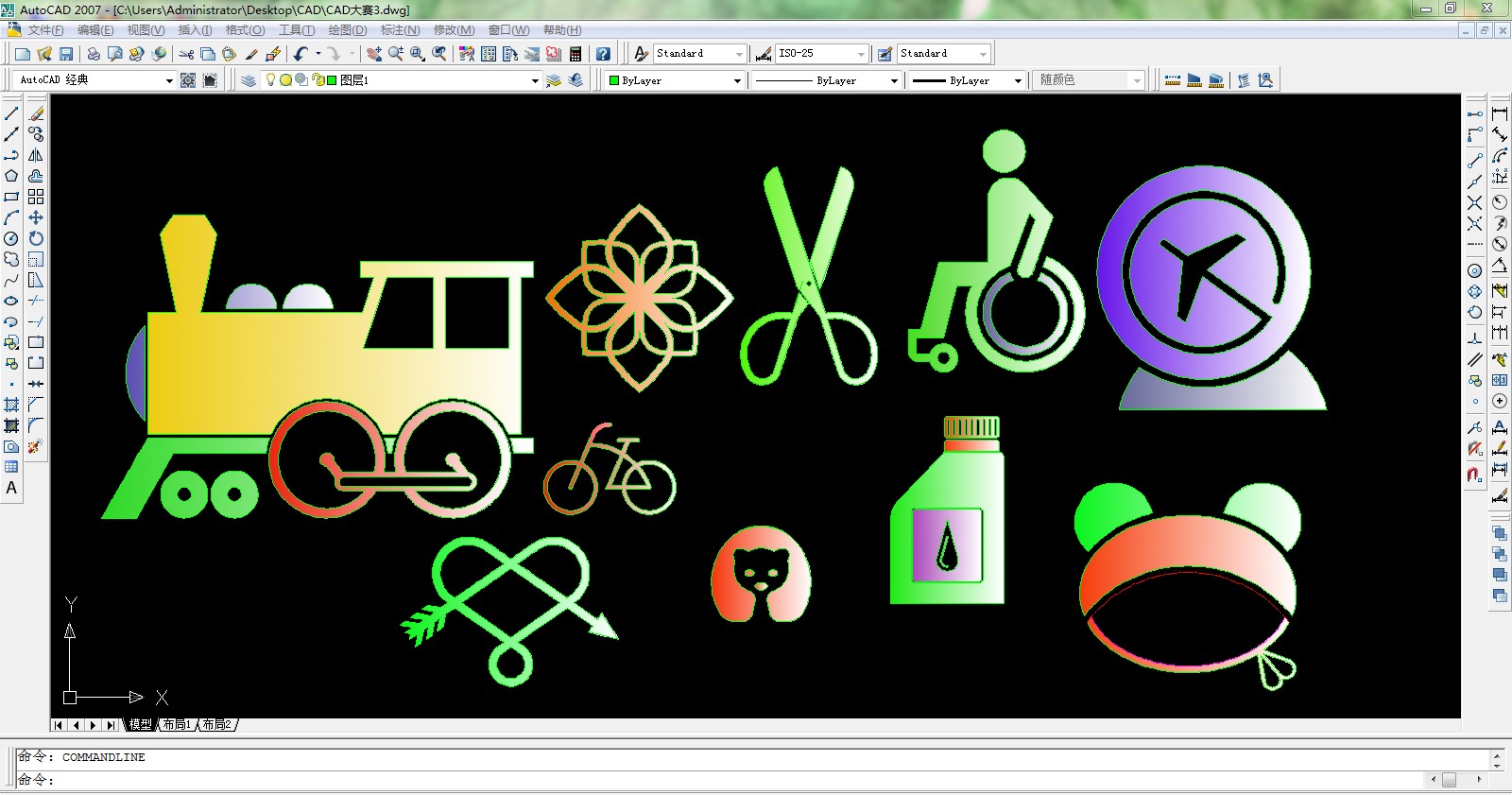Switch to the 布局1 layout tab
This screenshot has width=1512, height=795.
pyautogui.click(x=176, y=725)
